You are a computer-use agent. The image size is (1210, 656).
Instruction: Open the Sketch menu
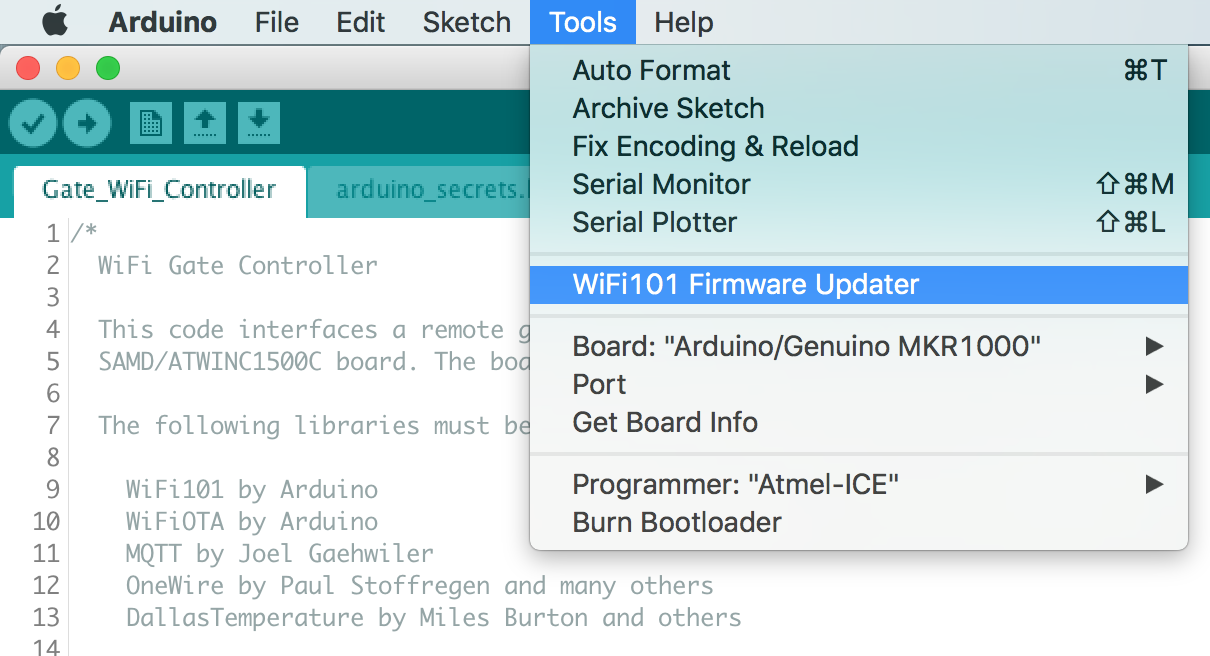click(467, 22)
